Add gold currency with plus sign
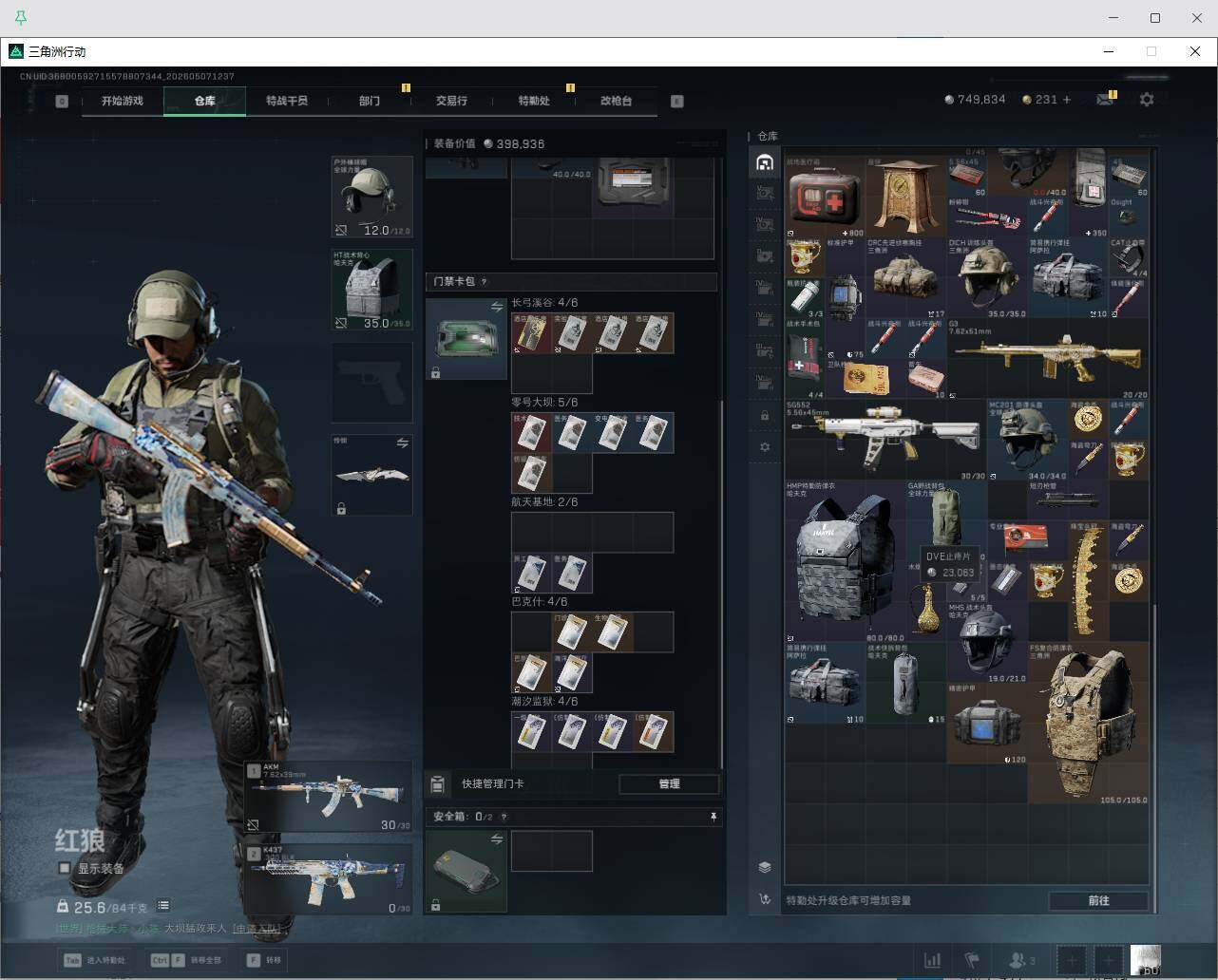This screenshot has width=1218, height=980. point(1067,100)
